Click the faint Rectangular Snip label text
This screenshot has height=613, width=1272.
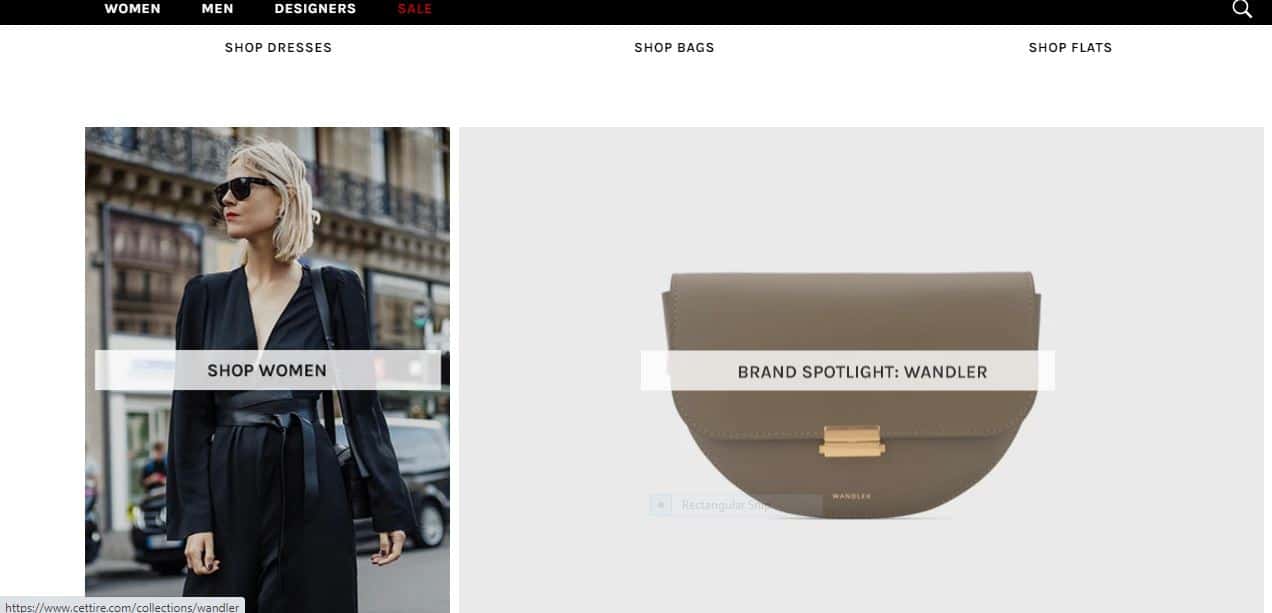725,505
